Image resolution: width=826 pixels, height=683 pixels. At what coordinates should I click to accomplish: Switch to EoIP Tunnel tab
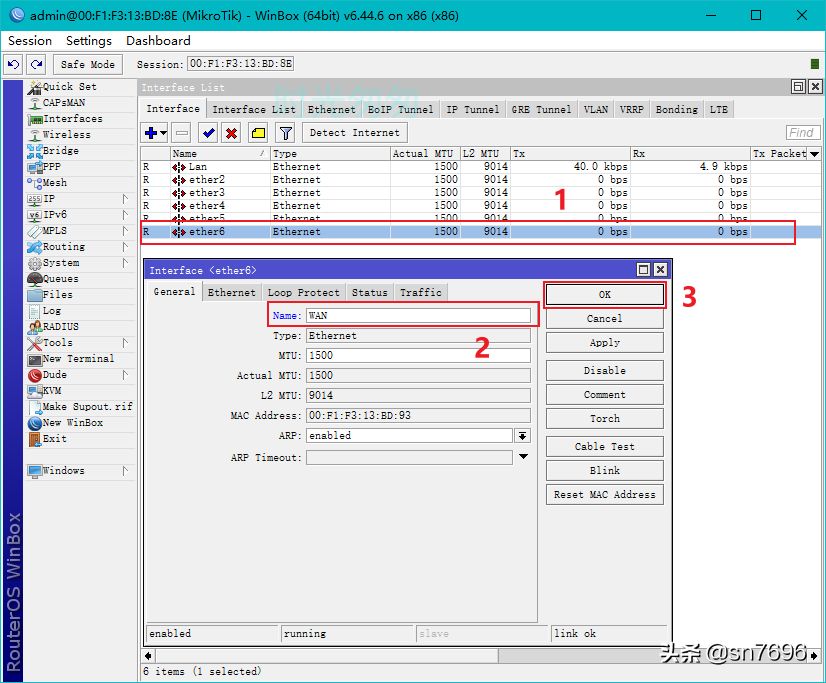tap(400, 110)
